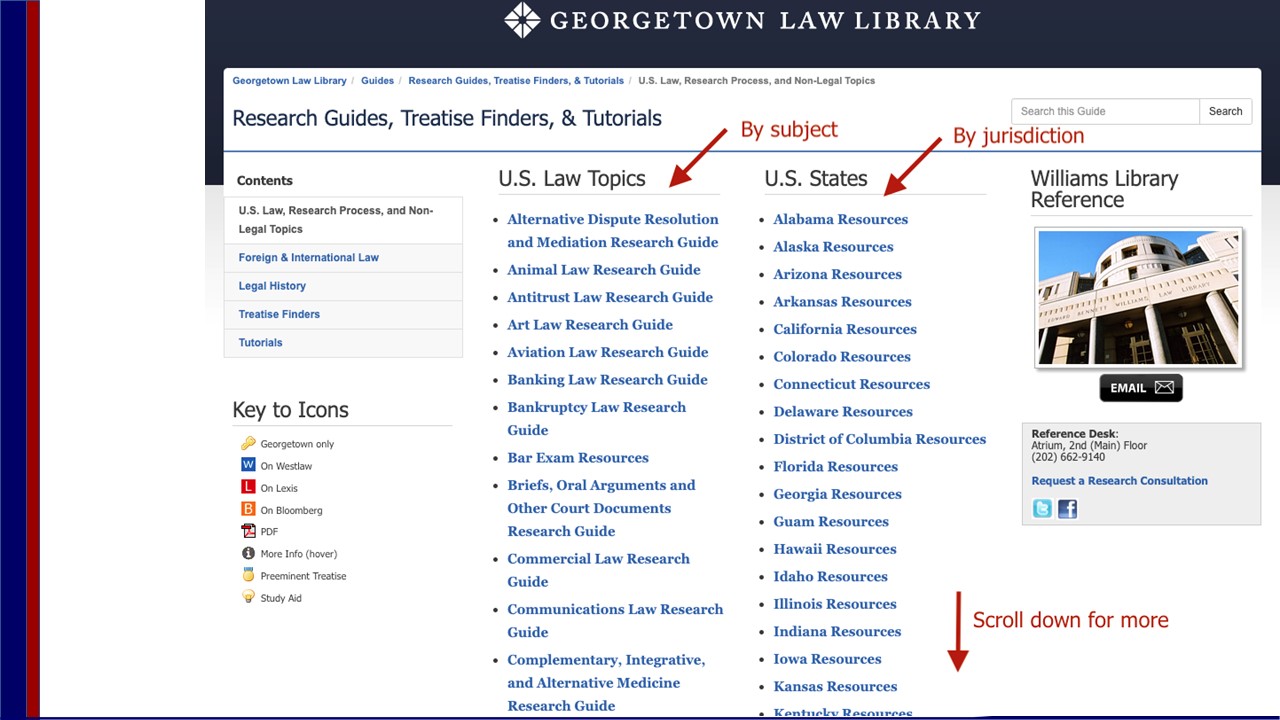Open Foreign & International Law tab
Viewport: 1280px width, 720px height.
[343, 258]
